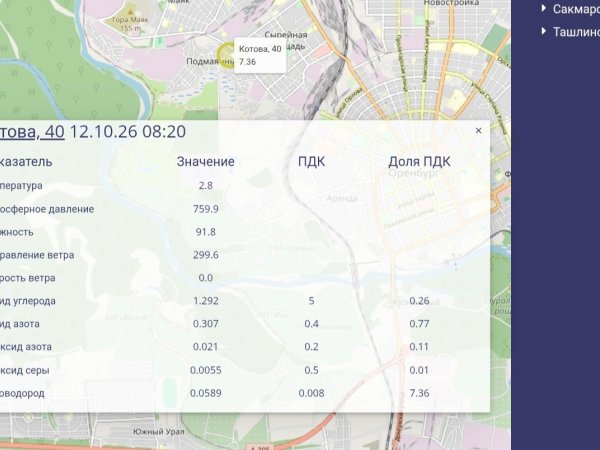Expand the Сакмарс… tree item arrow
This screenshot has width=600, height=450.
(x=544, y=8)
